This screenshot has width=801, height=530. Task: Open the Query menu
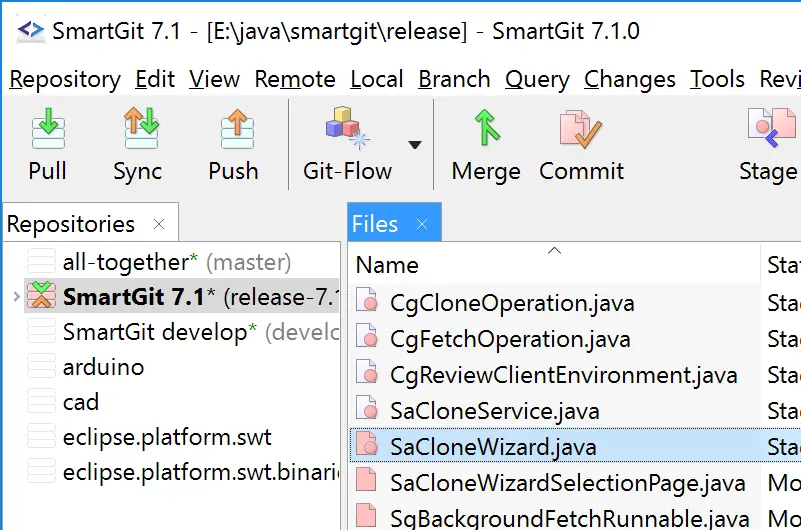[x=537, y=80]
